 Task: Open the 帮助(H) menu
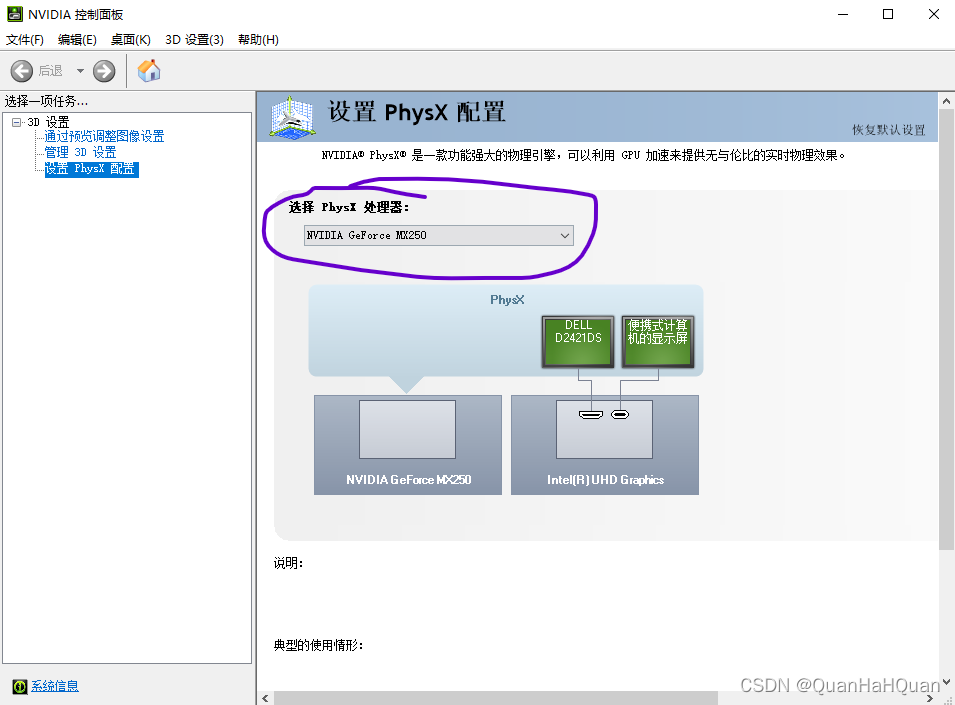pos(258,40)
